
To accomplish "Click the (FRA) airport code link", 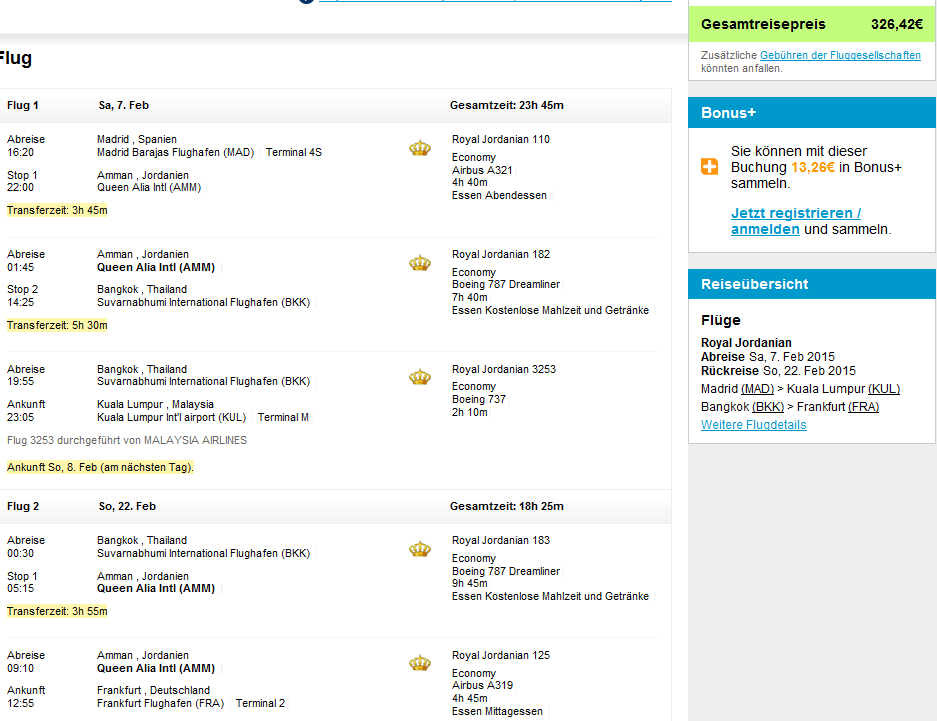I will (x=863, y=407).
